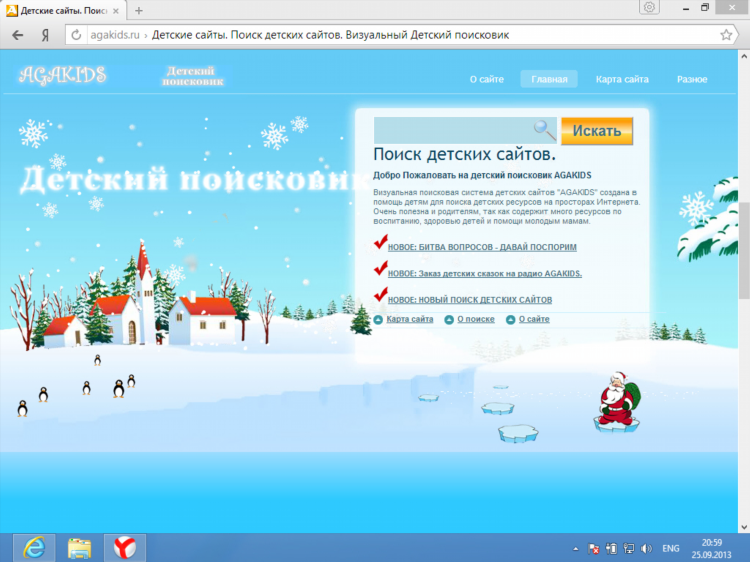Switch input language via 'ENG' indicator
Viewport: 750px width, 562px height.
671,549
